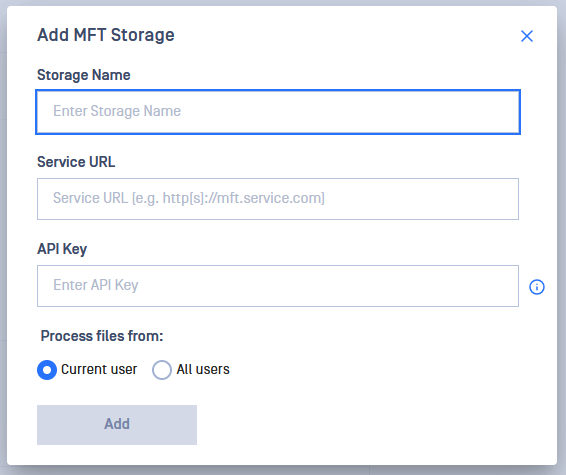Click the info icon beside API Key field
The image size is (566, 475).
537,287
